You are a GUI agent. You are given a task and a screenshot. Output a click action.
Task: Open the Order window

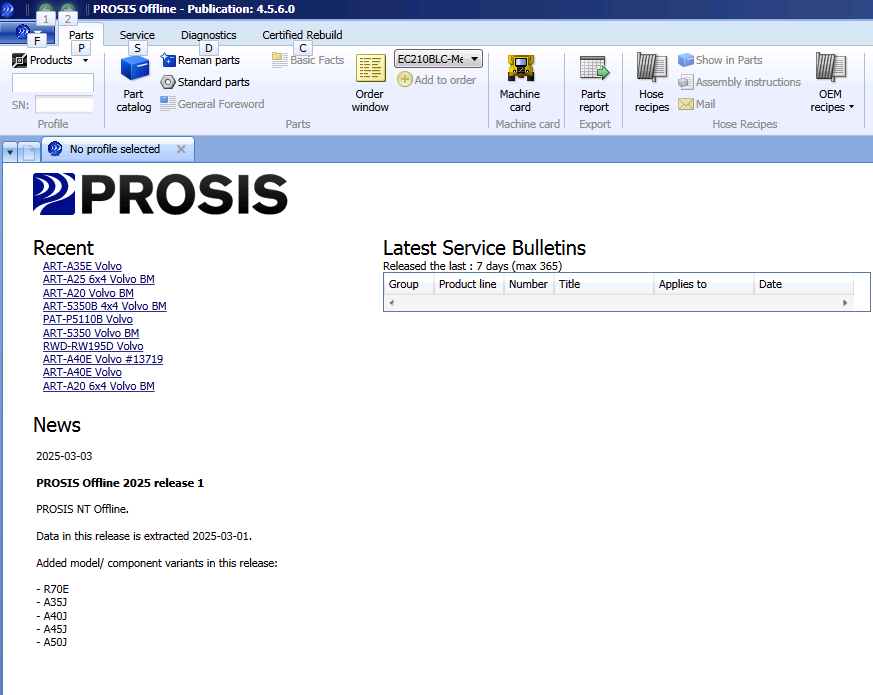370,84
